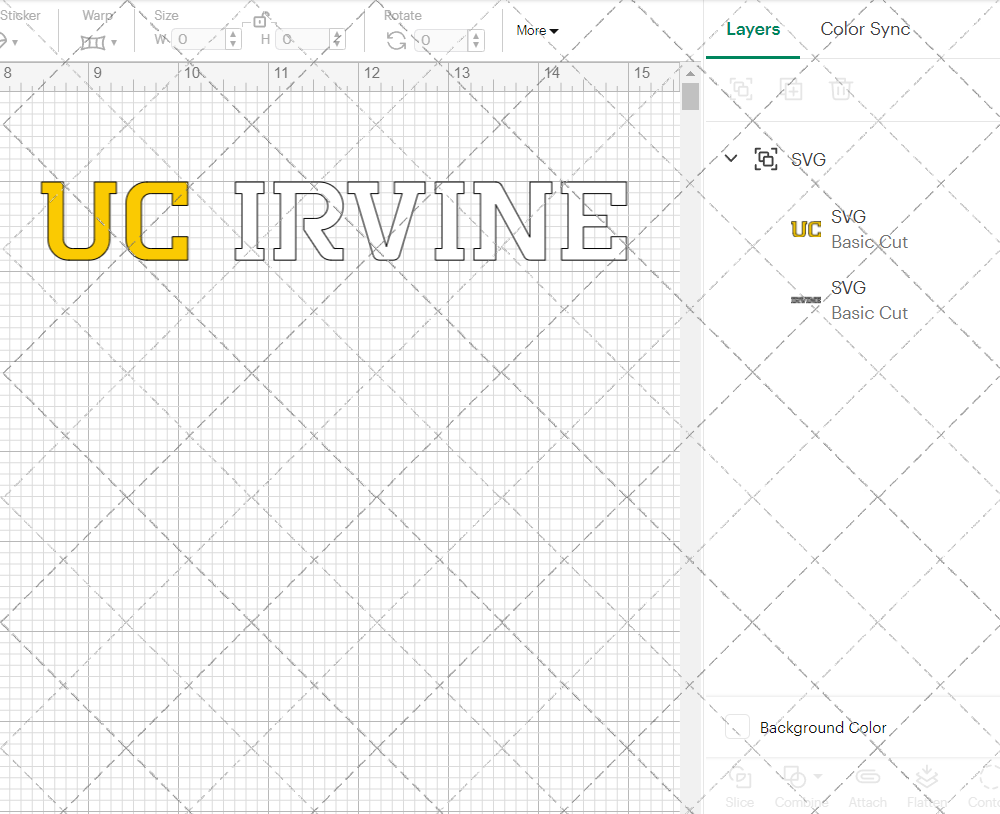Open the More dropdown in the toolbar
This screenshot has width=1000, height=814.
click(536, 31)
